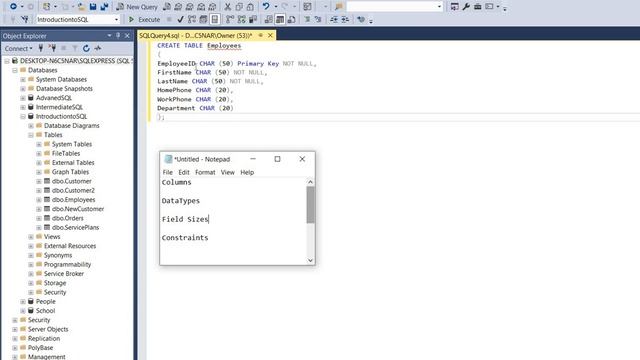This screenshot has height=360, width=640.
Task: Toggle include live query statistics
Action: [242, 19]
